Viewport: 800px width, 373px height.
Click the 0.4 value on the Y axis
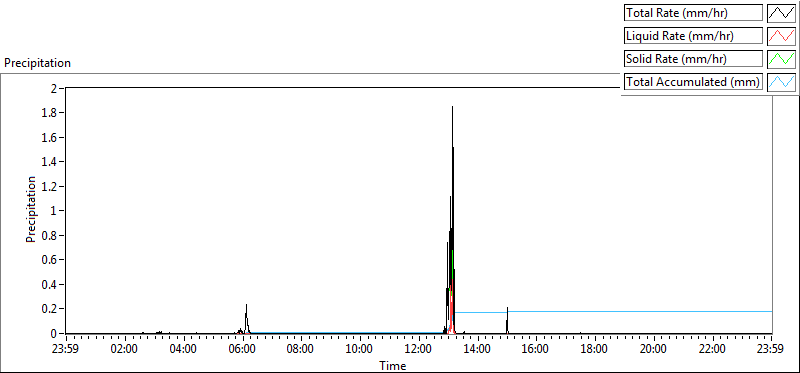(x=50, y=284)
